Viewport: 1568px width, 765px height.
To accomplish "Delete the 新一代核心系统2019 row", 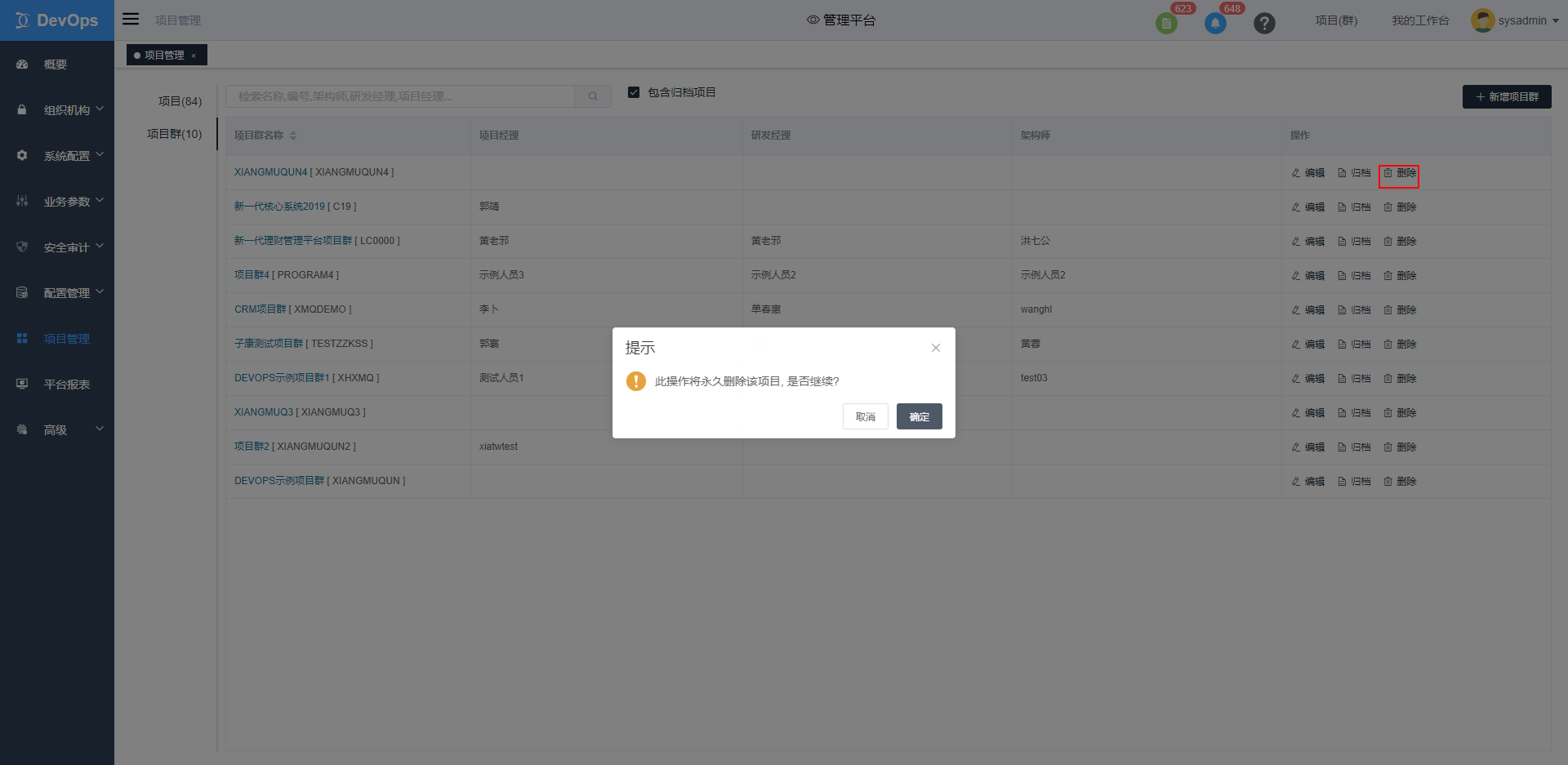I will [1399, 207].
